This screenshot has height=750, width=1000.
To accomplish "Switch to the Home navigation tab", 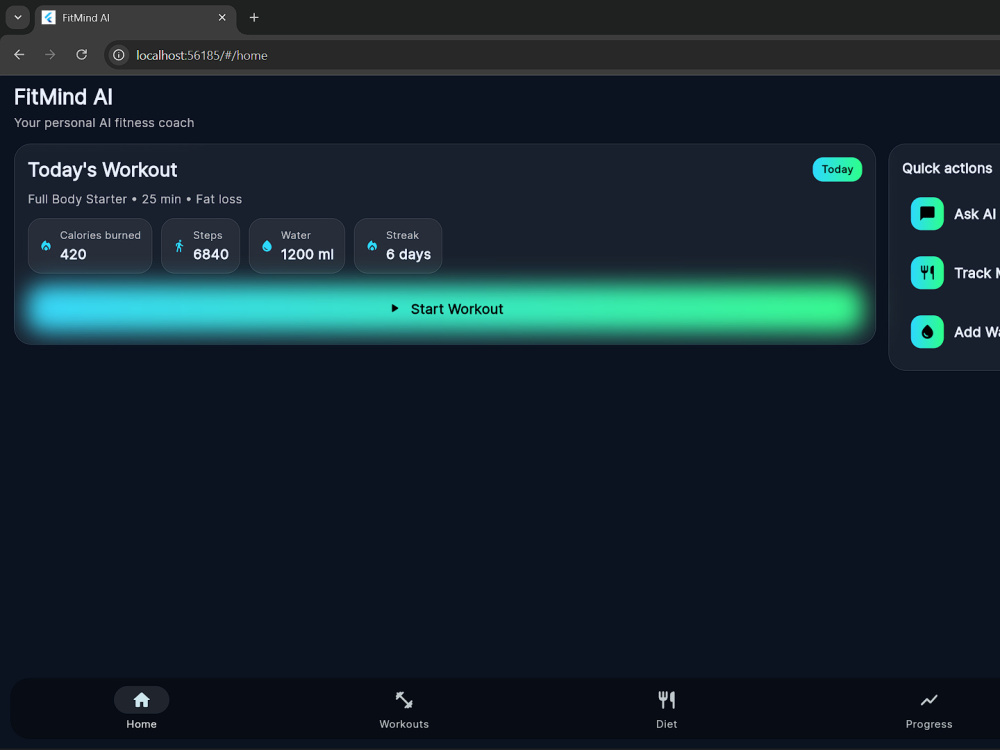I will [142, 708].
